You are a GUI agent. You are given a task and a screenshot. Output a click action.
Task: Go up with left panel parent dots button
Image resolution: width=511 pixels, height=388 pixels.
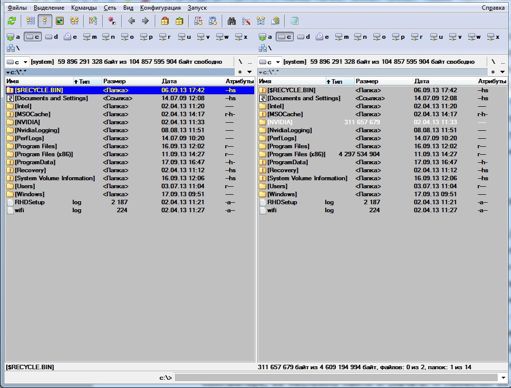point(250,62)
